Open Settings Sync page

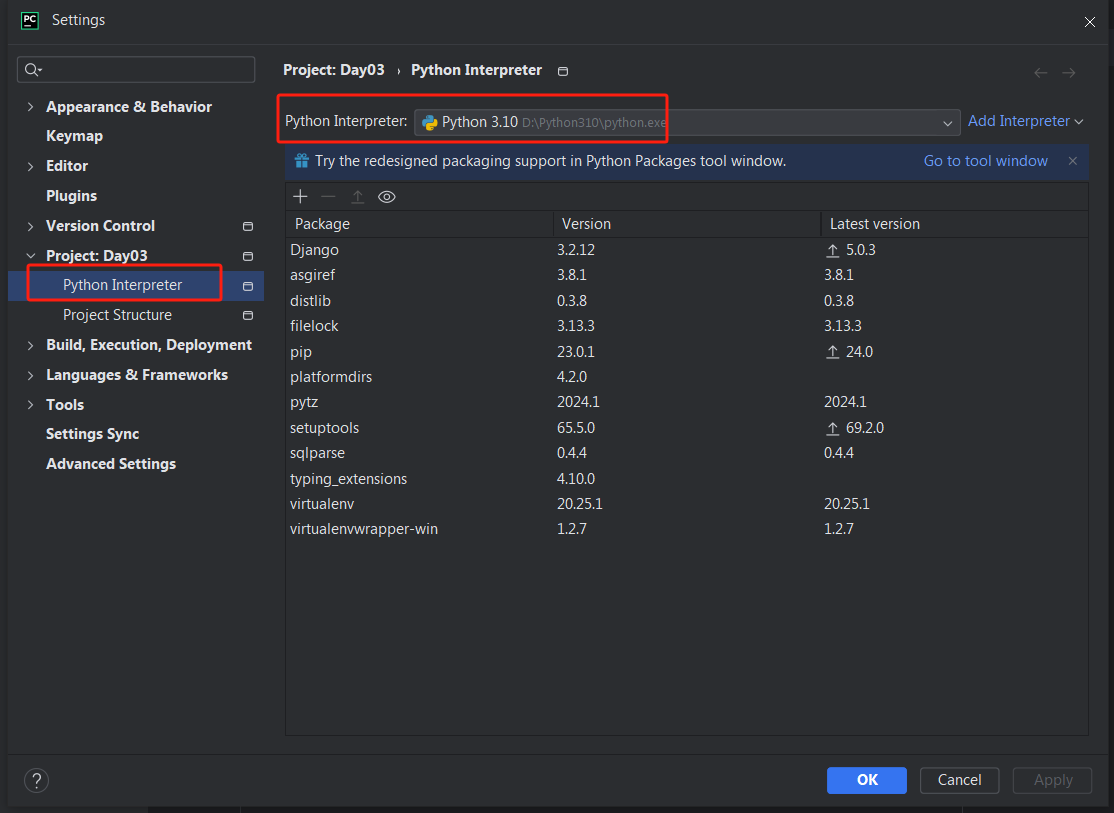(92, 434)
